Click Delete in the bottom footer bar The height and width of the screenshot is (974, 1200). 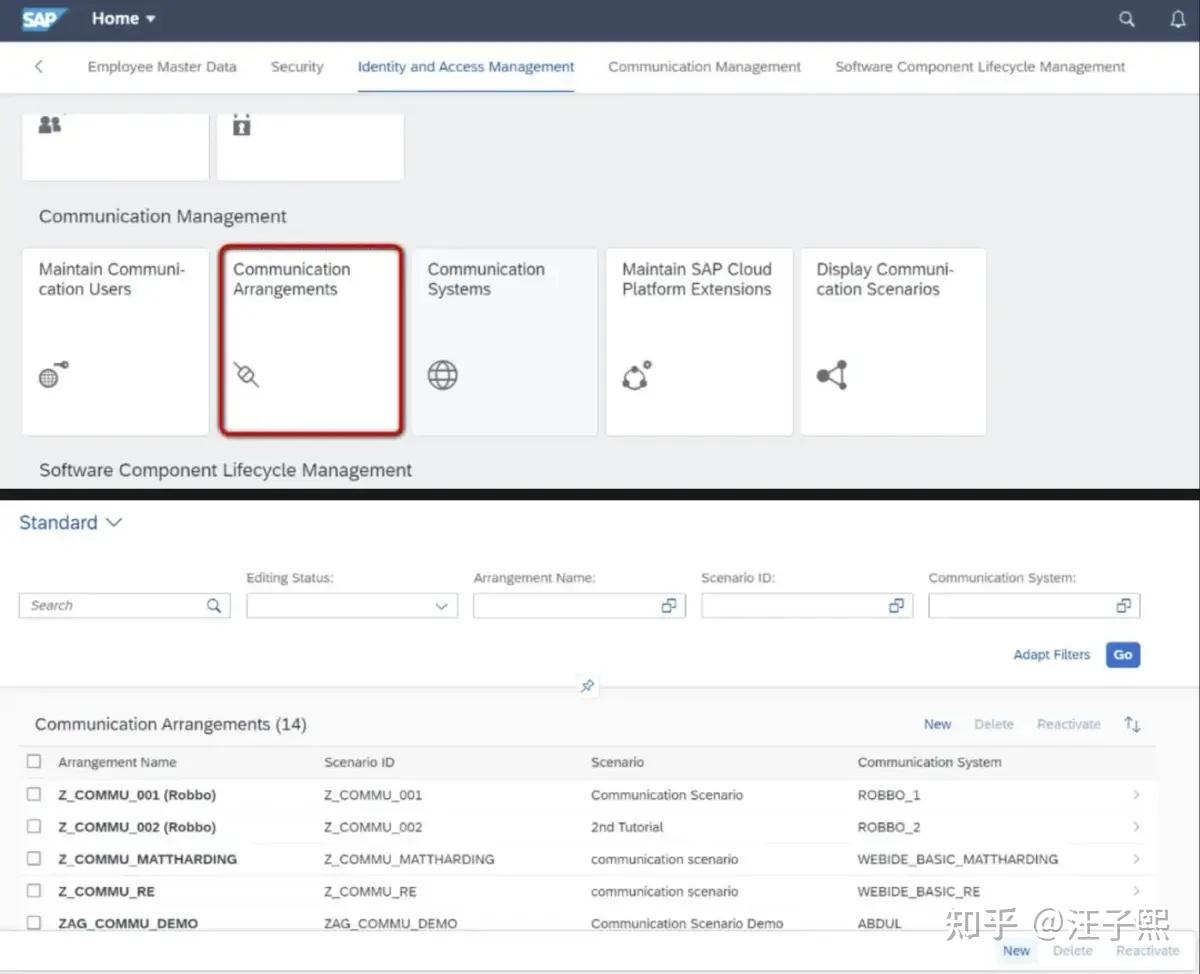pos(1072,951)
